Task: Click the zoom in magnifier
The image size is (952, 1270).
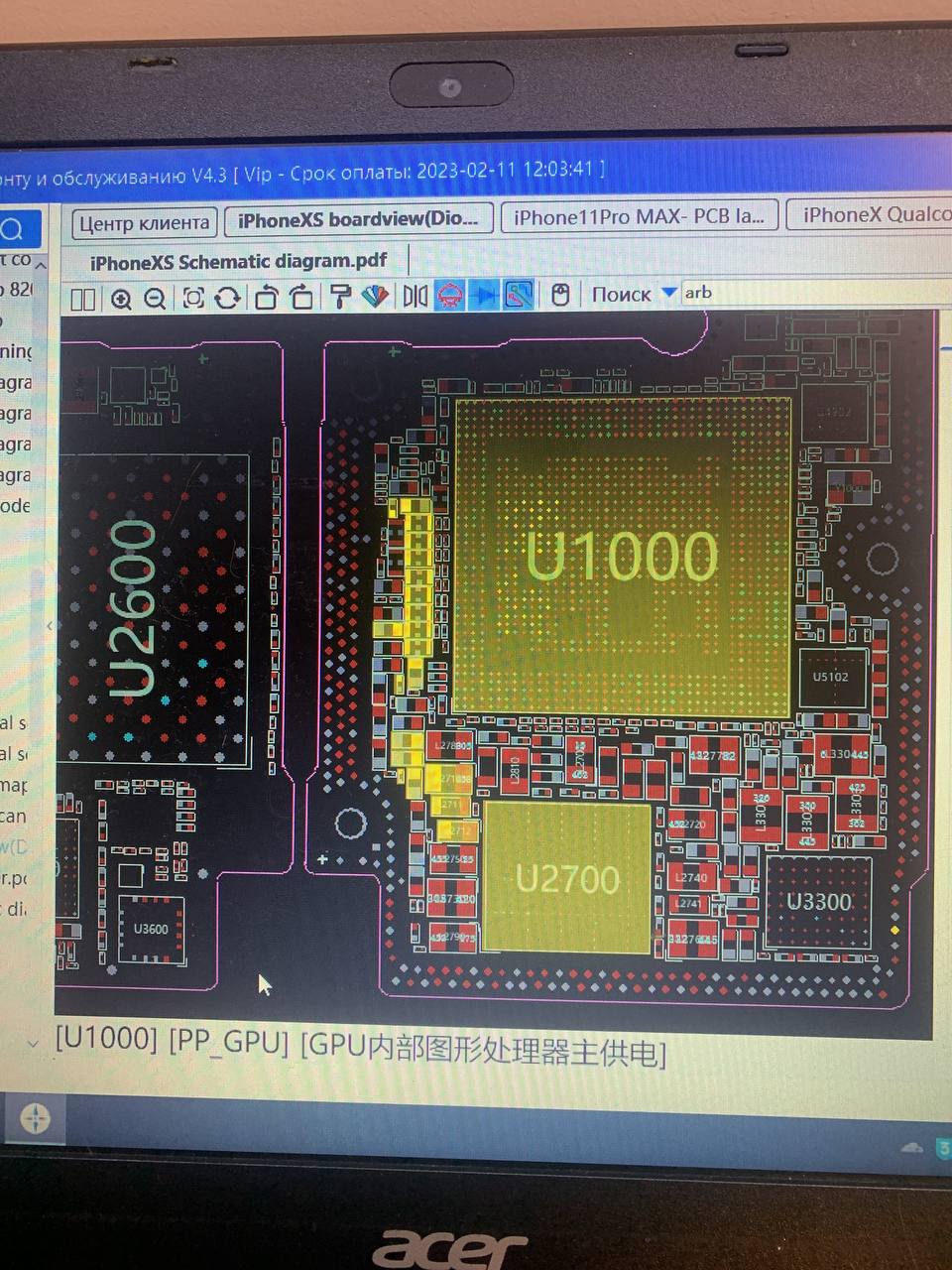Action: 121,299
